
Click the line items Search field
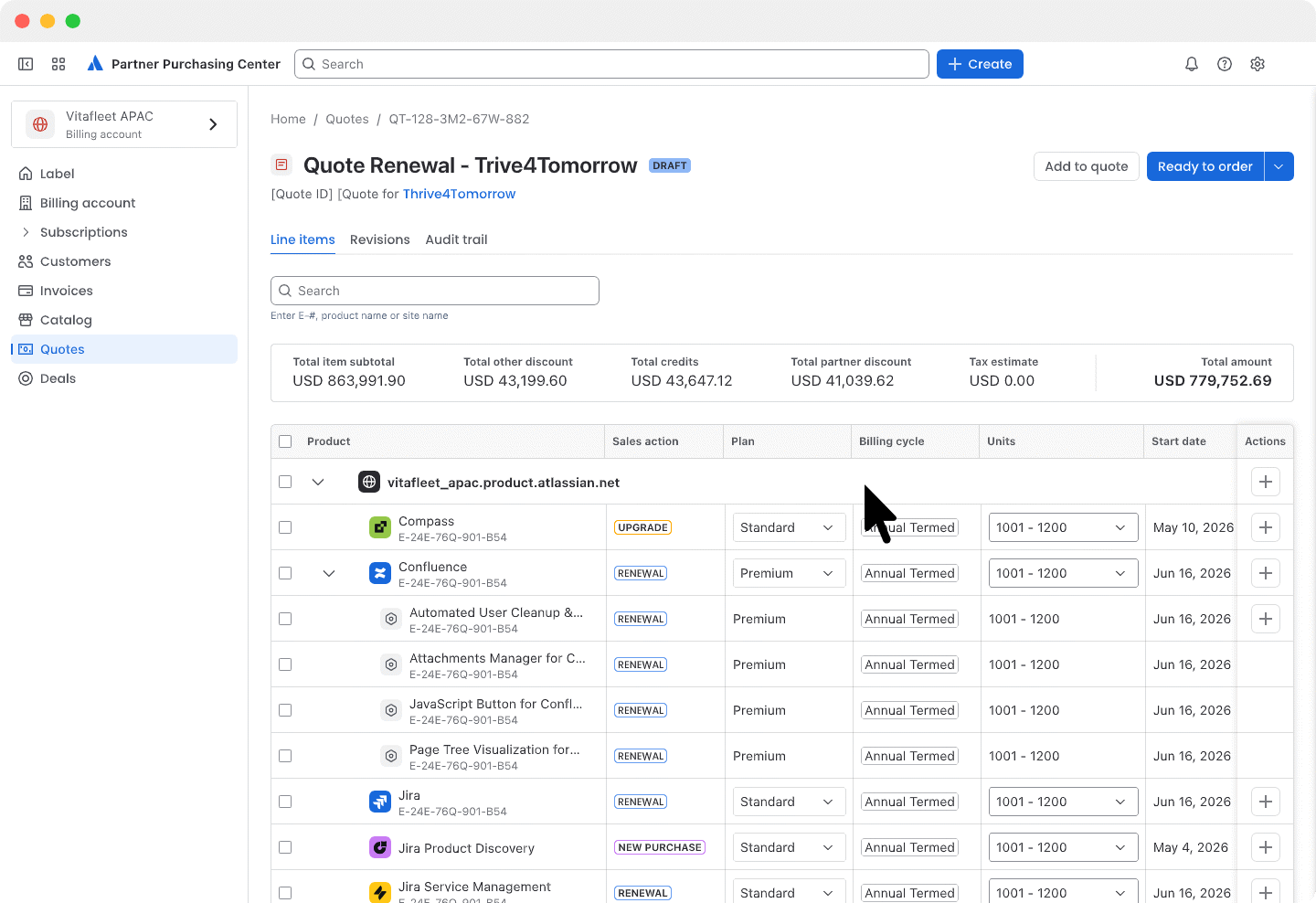435,291
